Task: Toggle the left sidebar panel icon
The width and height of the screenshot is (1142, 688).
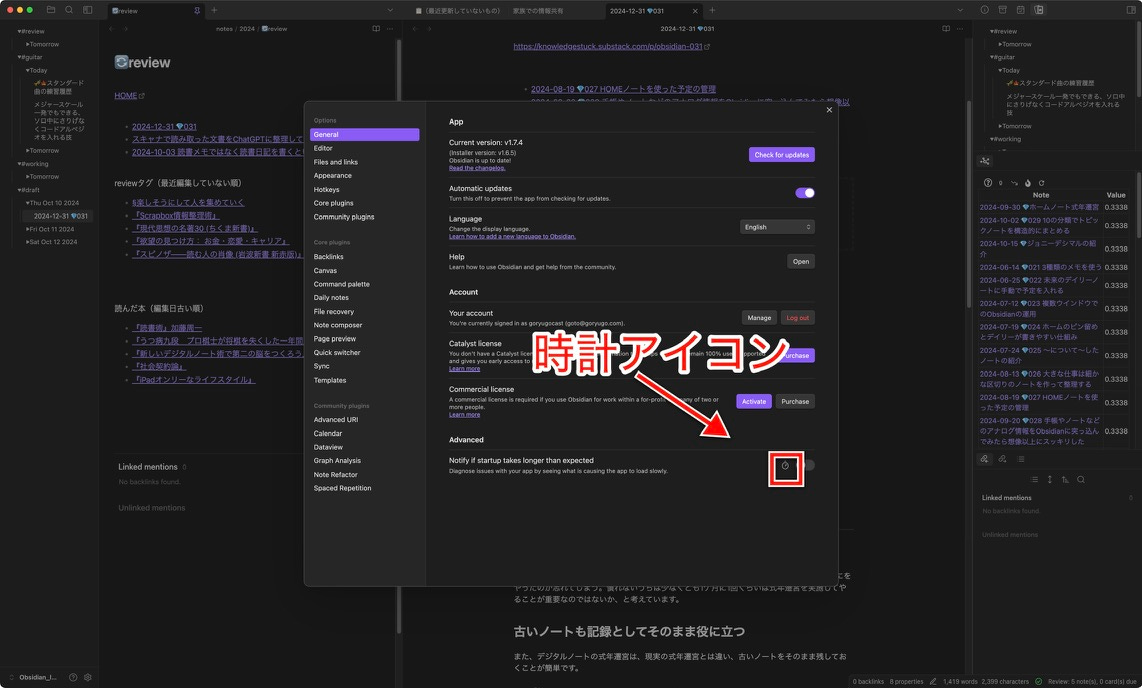Action: (x=87, y=10)
